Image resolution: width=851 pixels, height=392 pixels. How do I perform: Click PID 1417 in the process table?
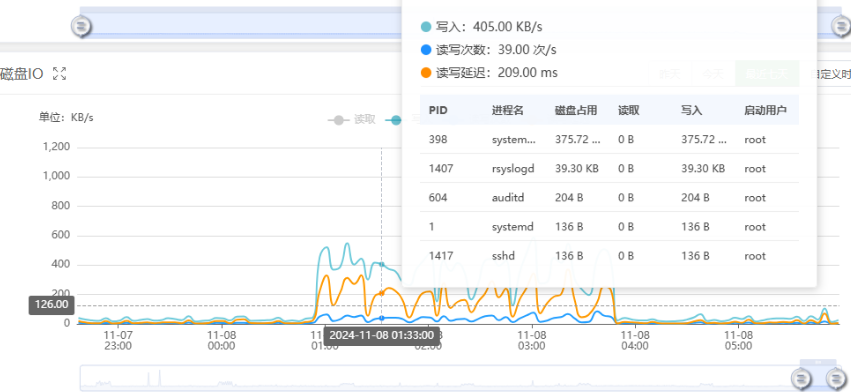tap(441, 256)
